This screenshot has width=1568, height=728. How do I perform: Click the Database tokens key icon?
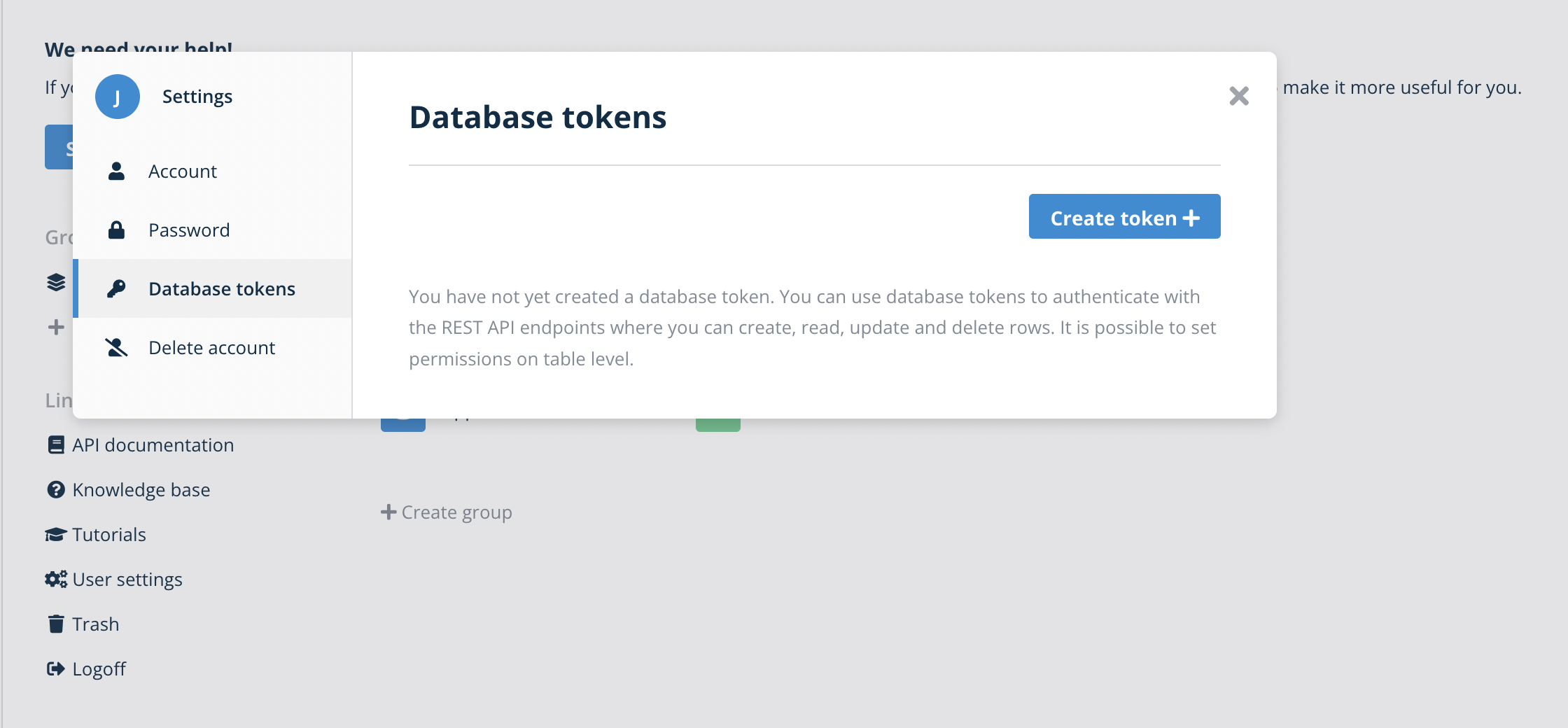116,288
